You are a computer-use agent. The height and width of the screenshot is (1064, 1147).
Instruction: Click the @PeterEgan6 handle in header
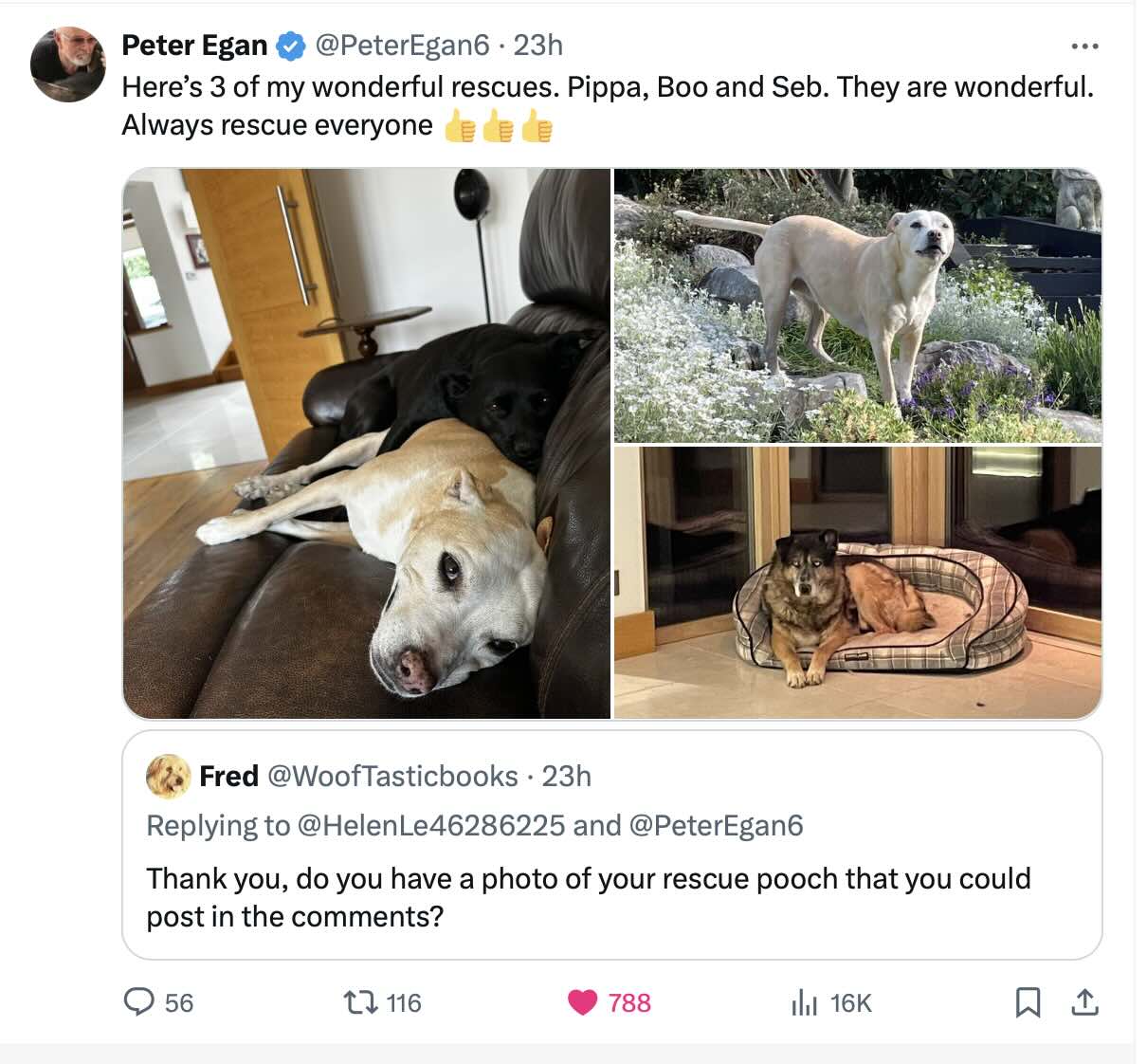click(402, 46)
